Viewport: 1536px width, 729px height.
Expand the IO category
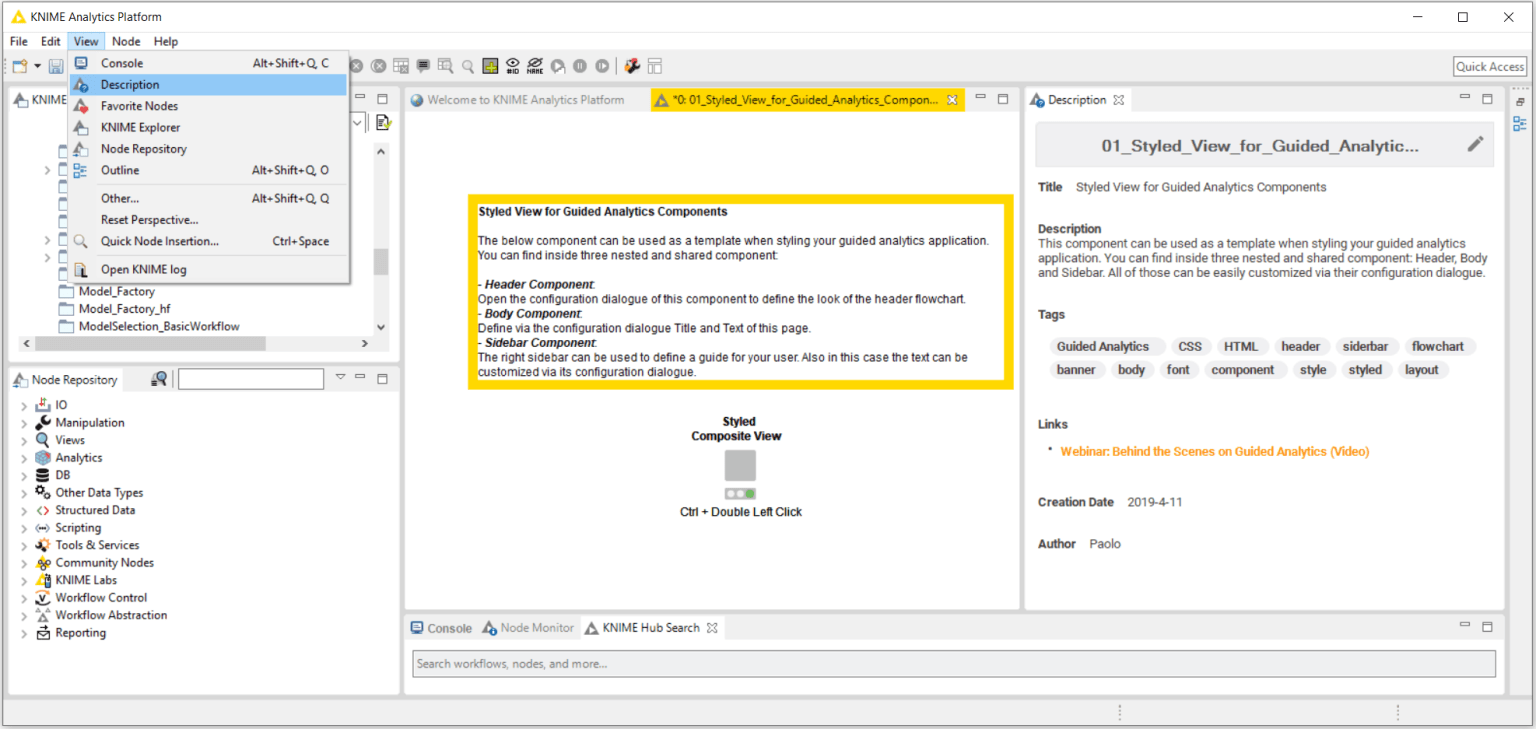(24, 405)
